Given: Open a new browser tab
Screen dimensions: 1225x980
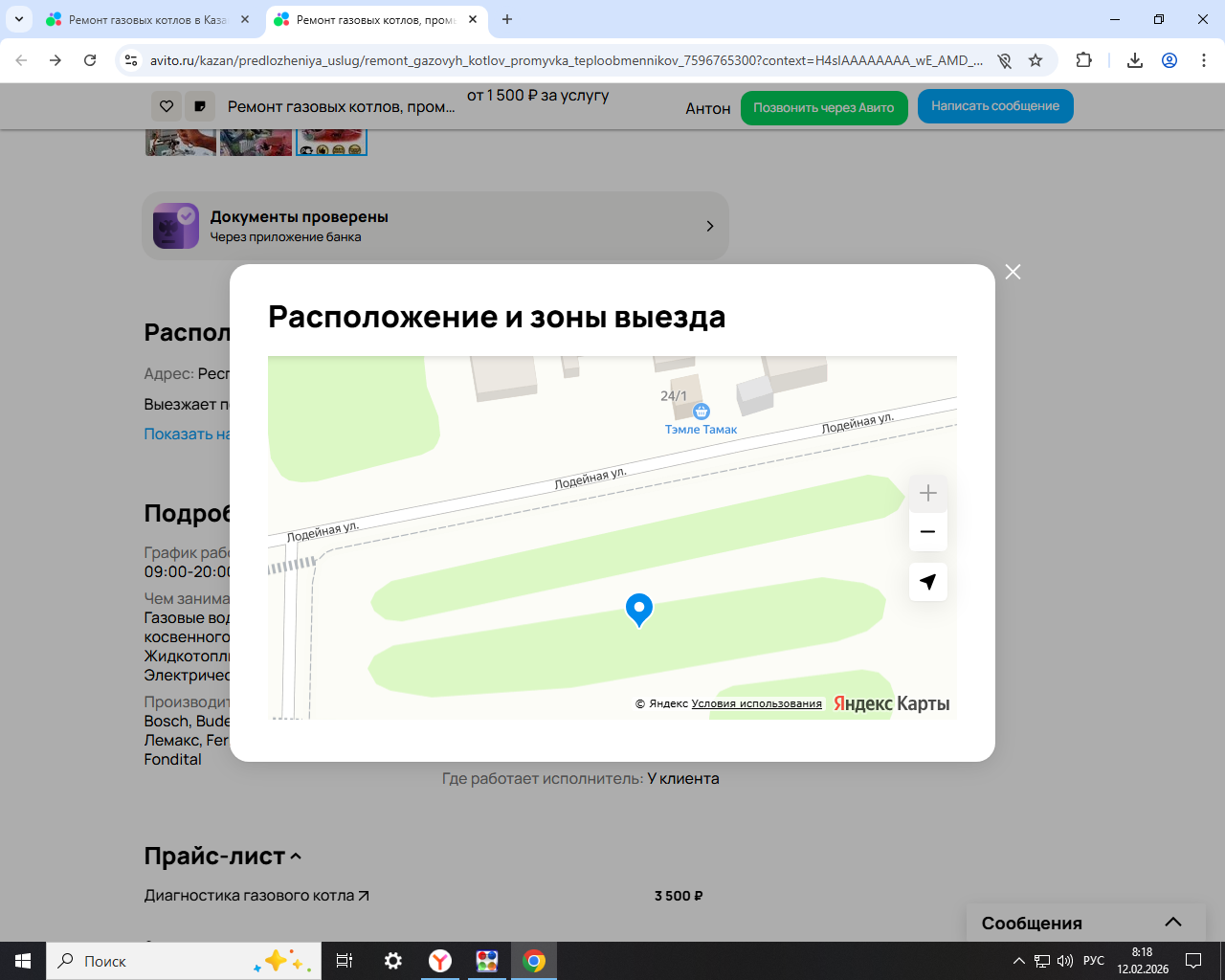Looking at the screenshot, I should click(x=507, y=19).
